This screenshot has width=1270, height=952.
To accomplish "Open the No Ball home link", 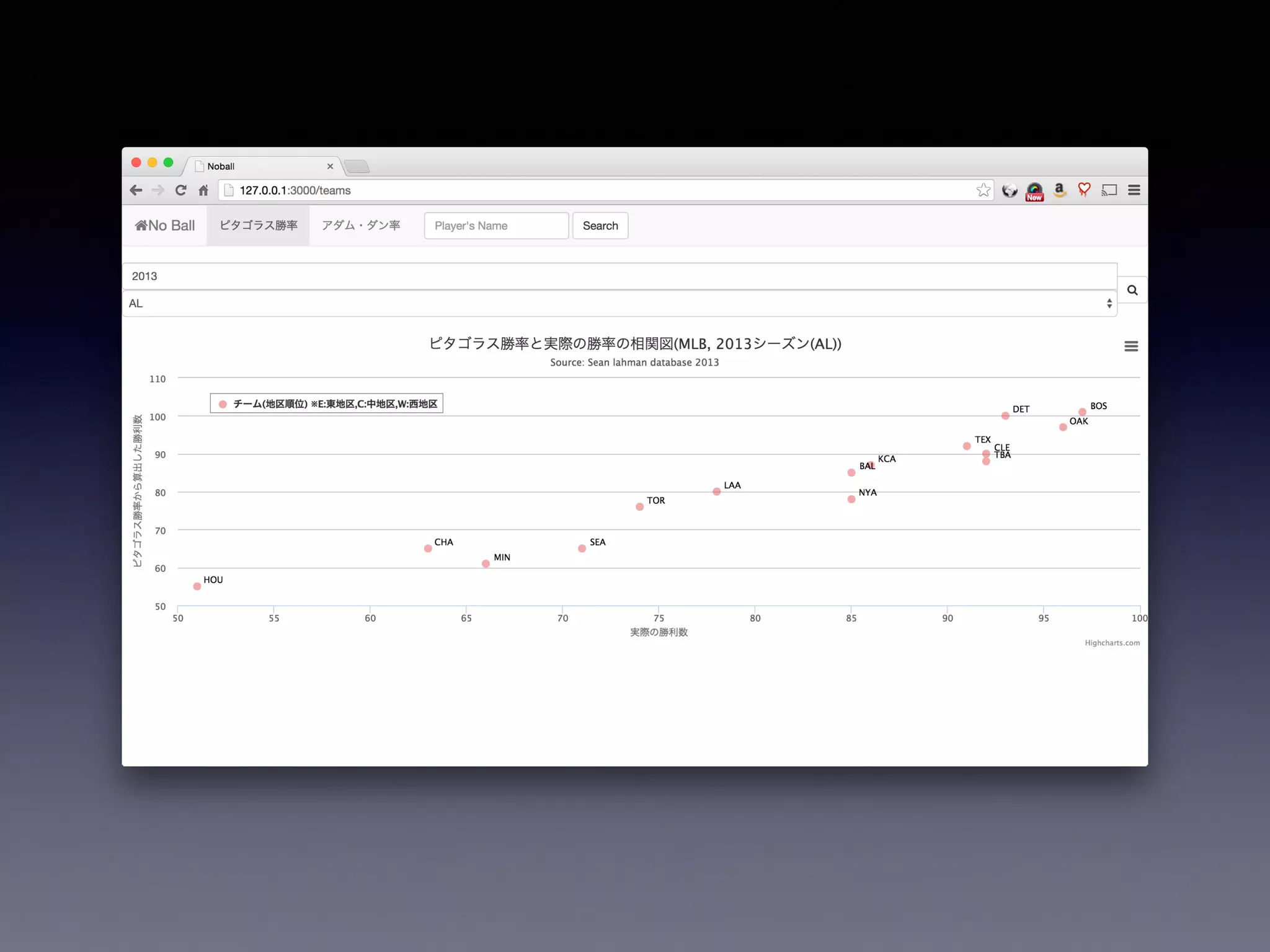I will 165,226.
